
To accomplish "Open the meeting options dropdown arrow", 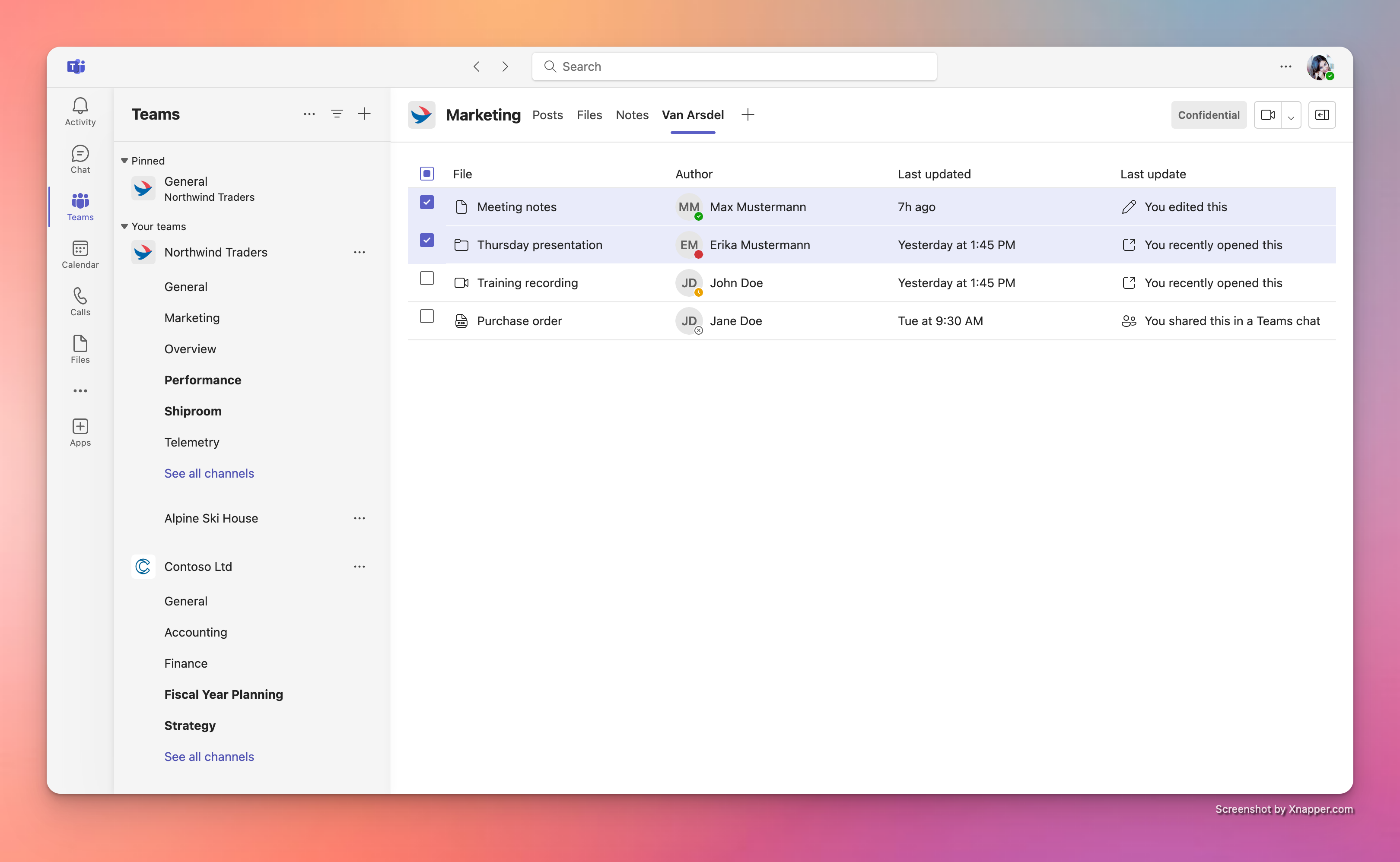I will coord(1291,115).
